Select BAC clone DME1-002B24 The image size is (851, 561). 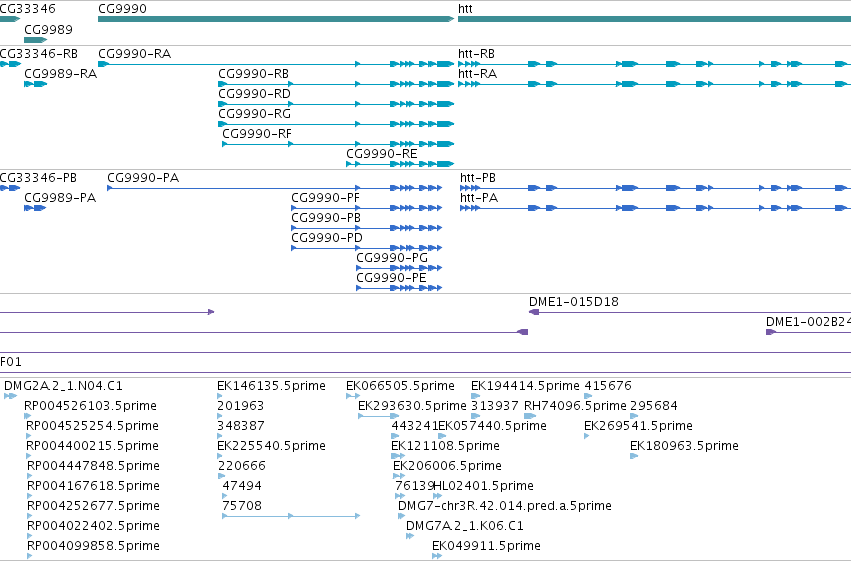[x=808, y=332]
